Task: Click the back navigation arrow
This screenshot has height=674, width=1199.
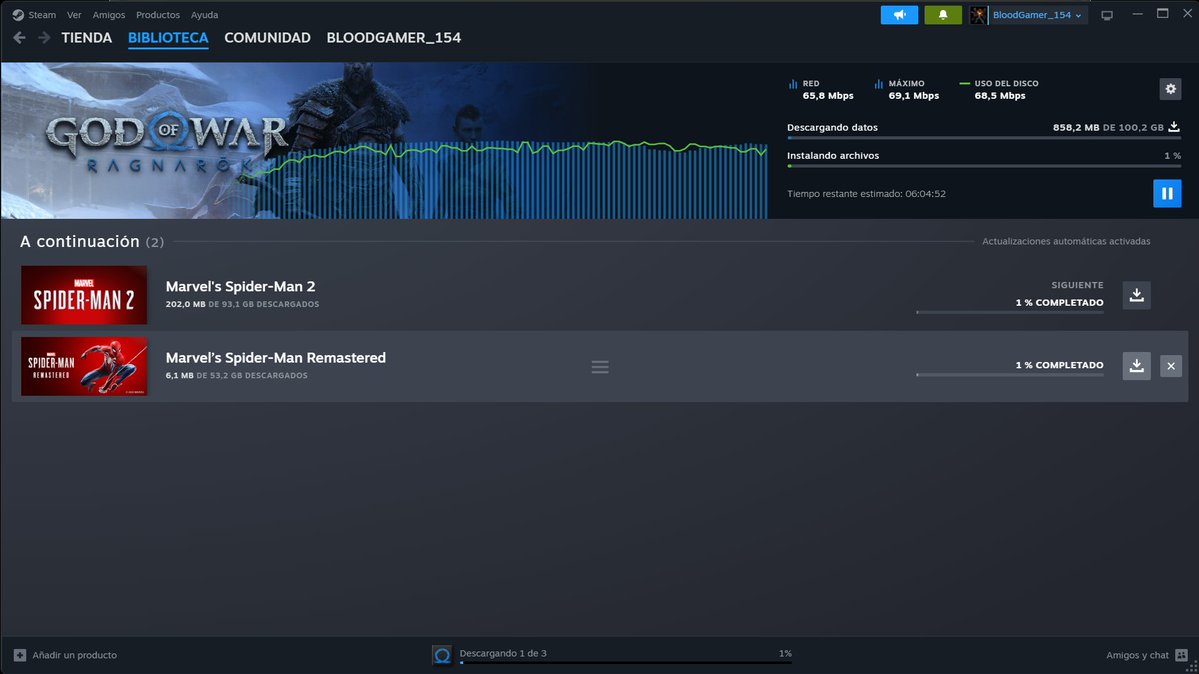Action: tap(20, 37)
